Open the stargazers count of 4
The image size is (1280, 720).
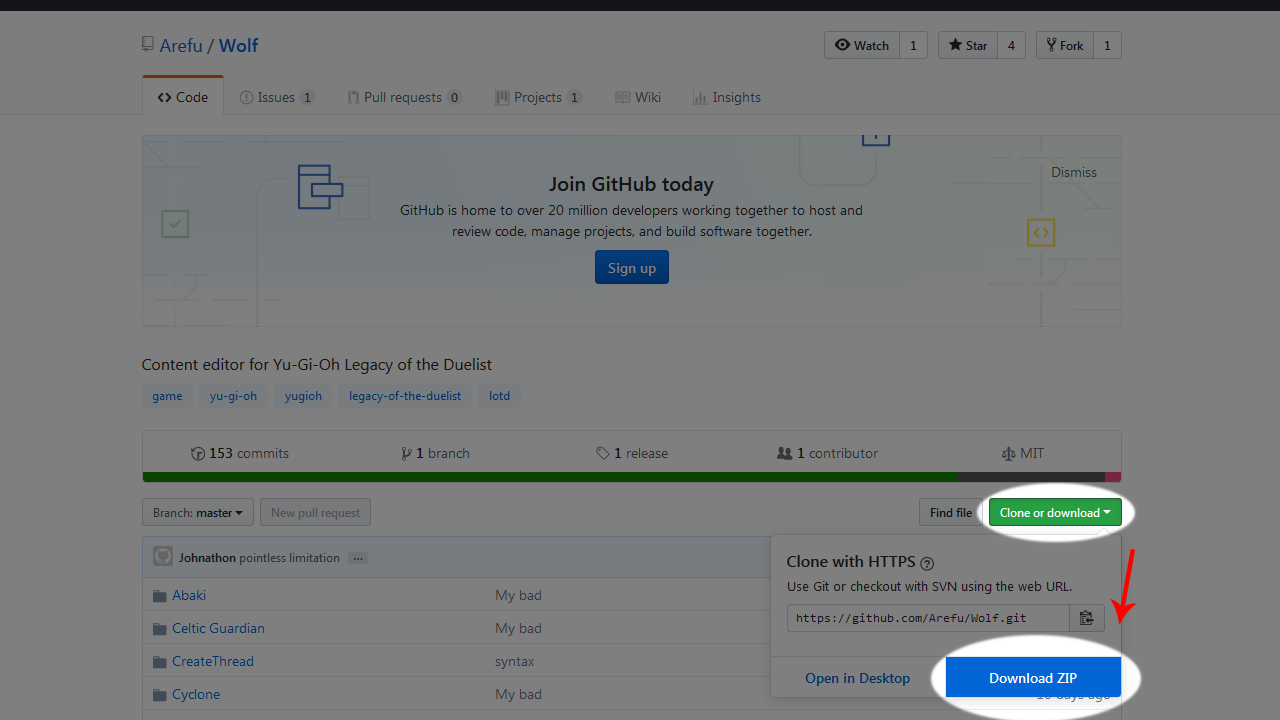tap(1011, 45)
